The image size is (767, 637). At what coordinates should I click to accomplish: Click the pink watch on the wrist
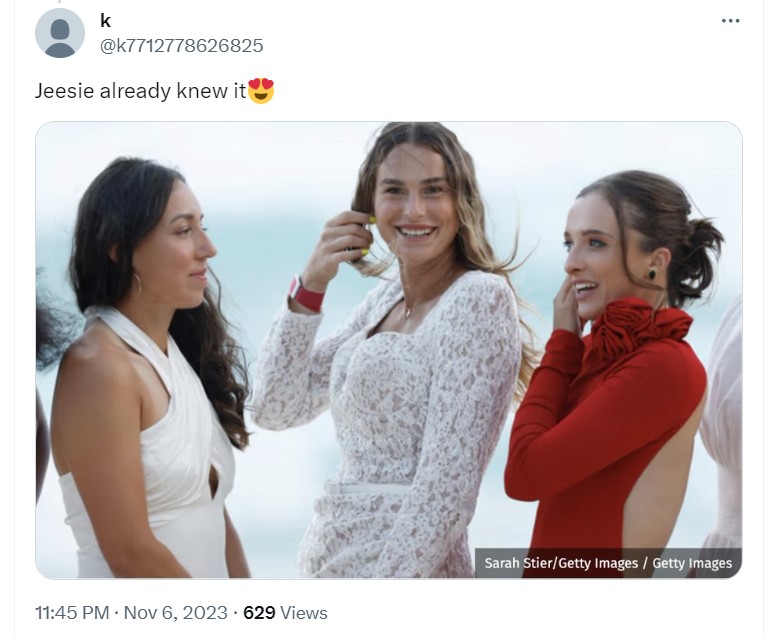coord(307,295)
